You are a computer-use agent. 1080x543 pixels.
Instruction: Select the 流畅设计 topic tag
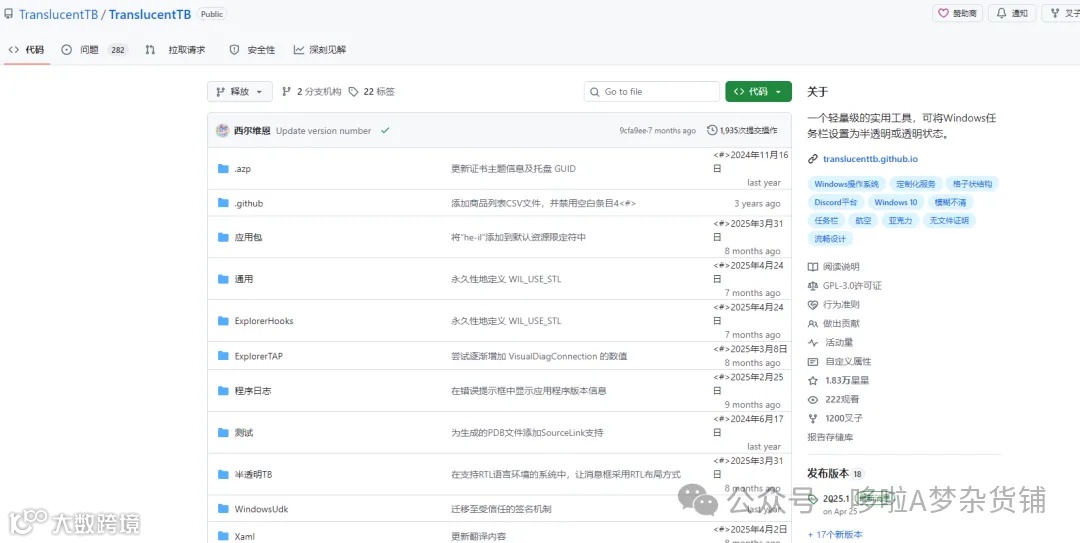830,239
